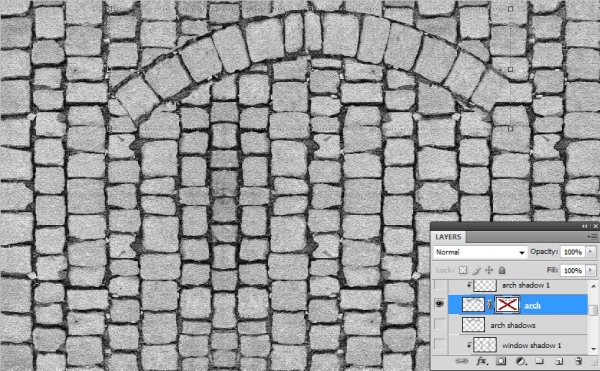Select the window shadow 1 thumbnail
600x371 pixels.
[485, 345]
